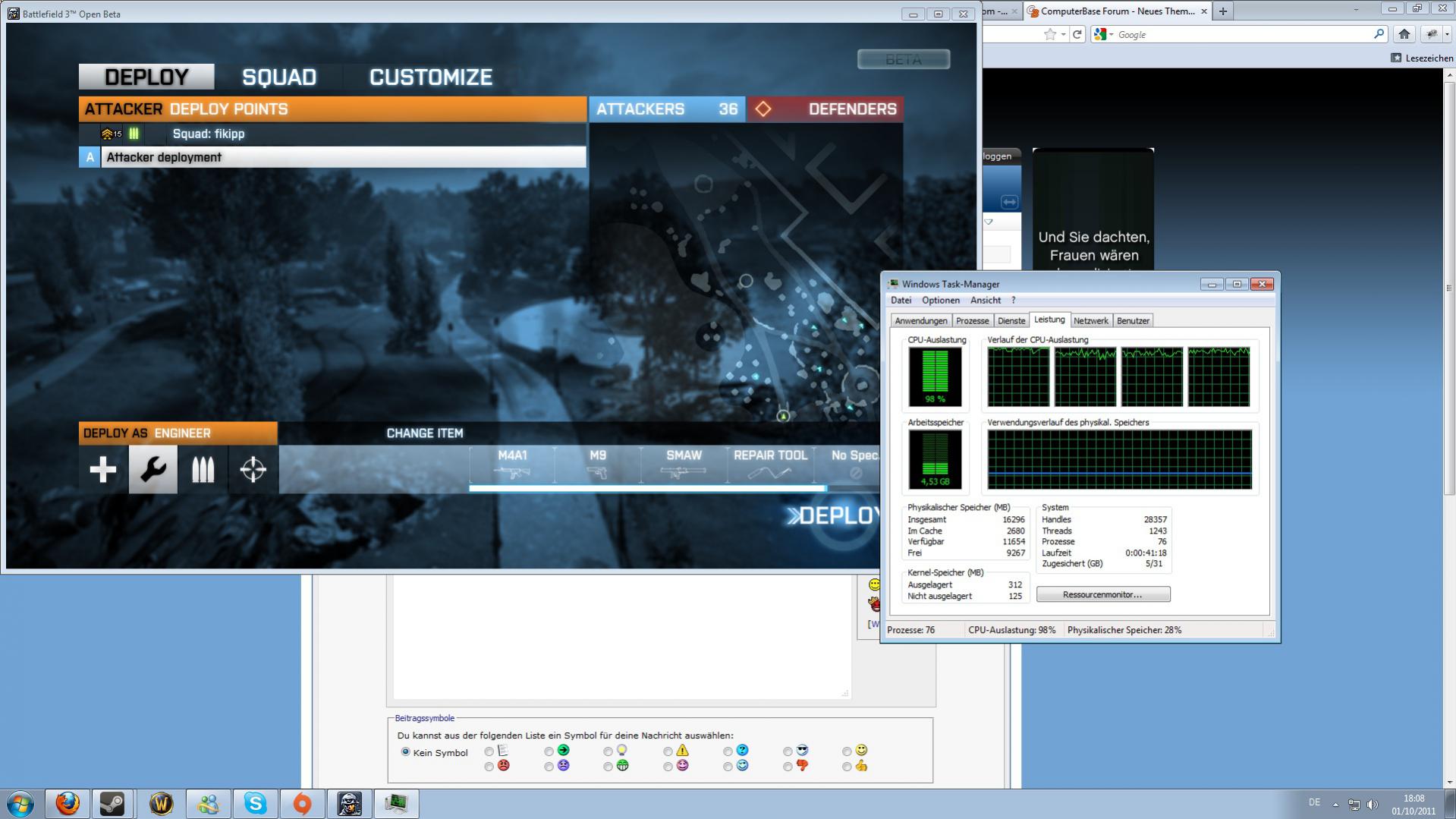Click the CHANGE ITEM label
1456x819 pixels.
click(x=425, y=433)
